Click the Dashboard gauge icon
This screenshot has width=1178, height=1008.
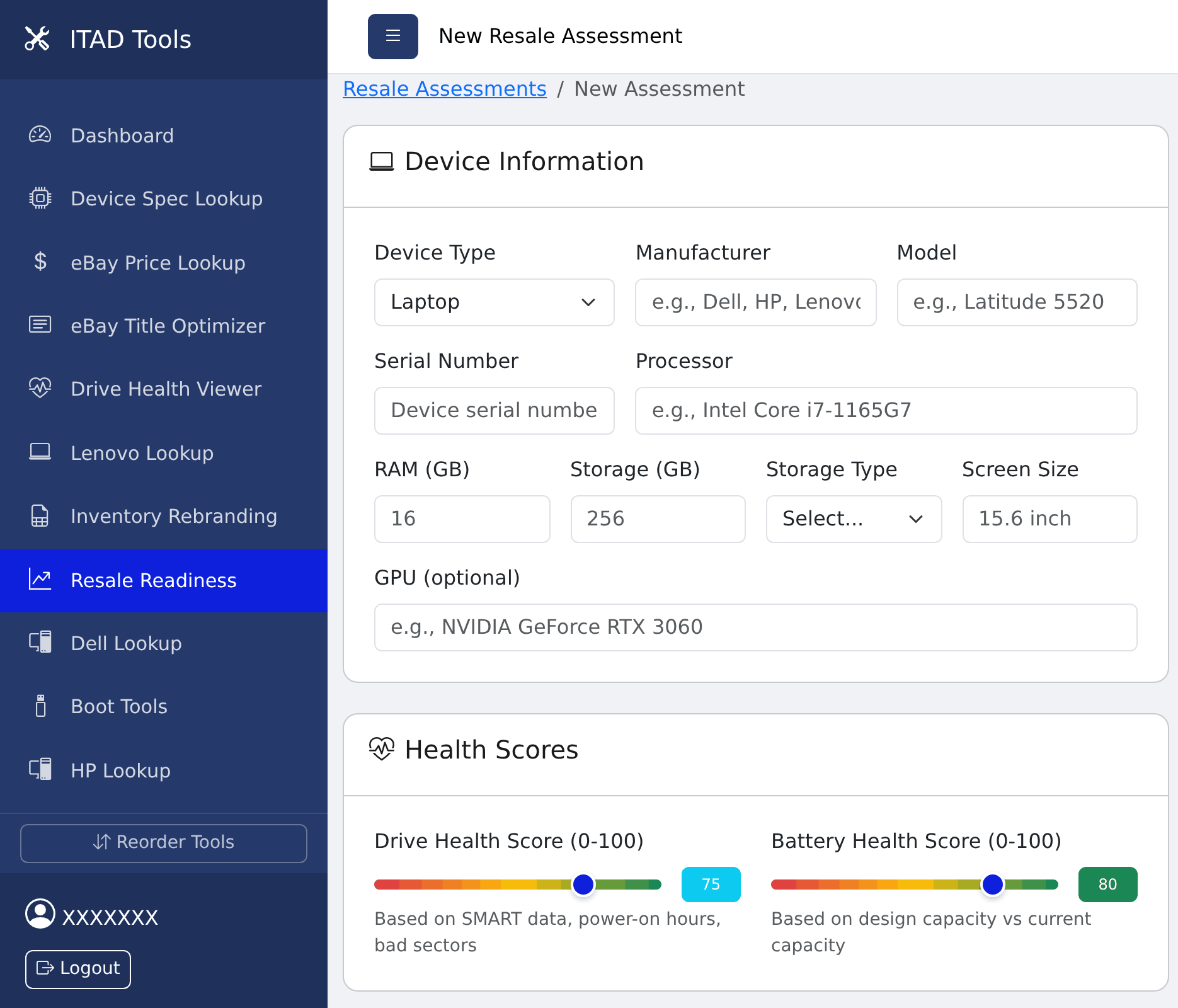coord(40,135)
